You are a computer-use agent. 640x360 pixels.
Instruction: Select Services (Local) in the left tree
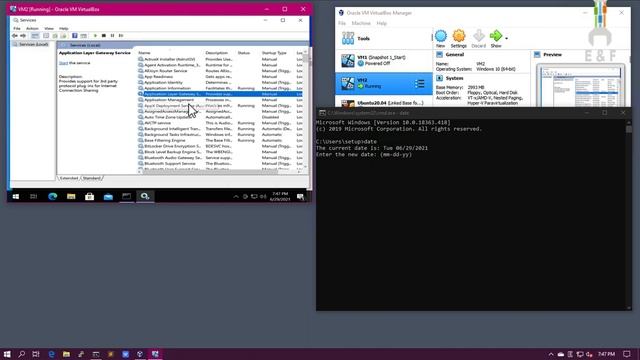pos(31,44)
